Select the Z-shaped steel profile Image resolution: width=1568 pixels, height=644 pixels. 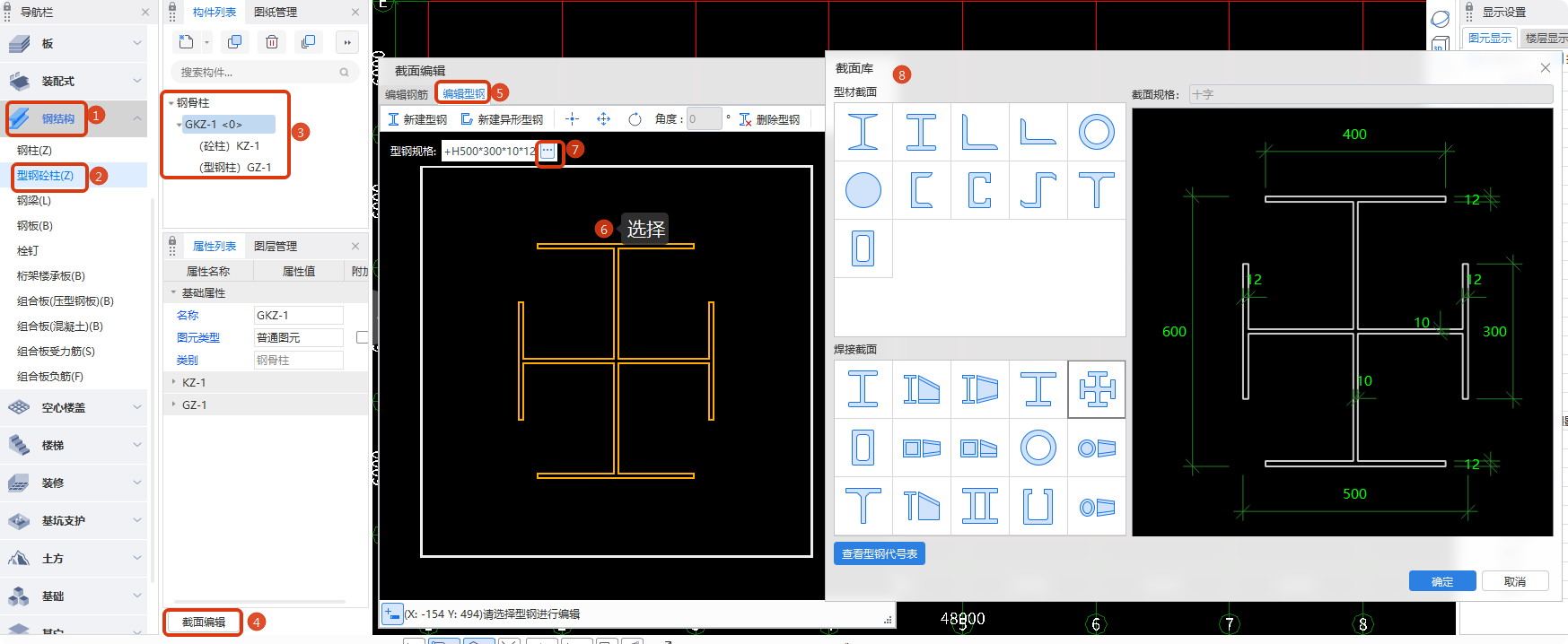(1038, 190)
